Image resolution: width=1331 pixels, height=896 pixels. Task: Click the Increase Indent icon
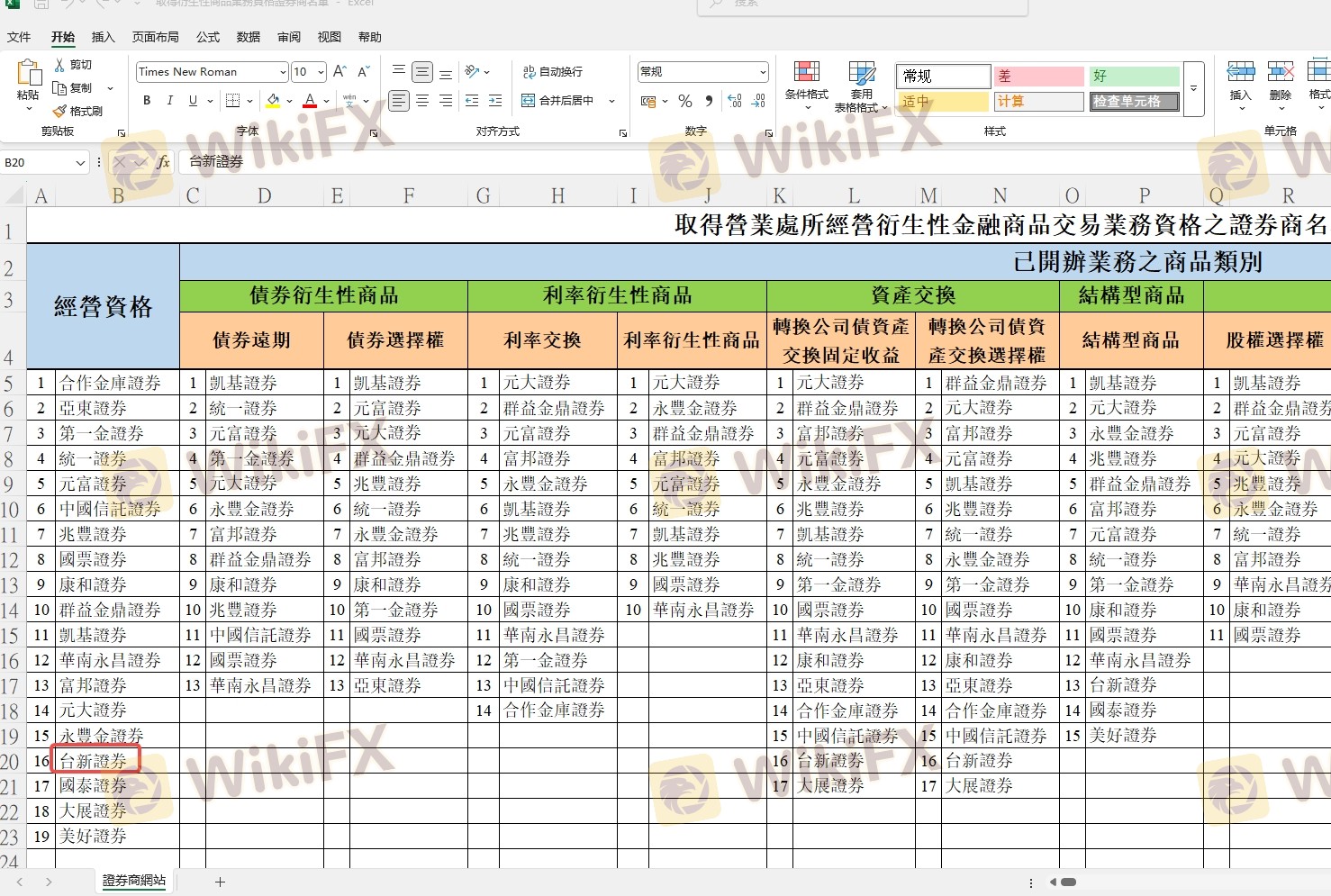point(494,101)
